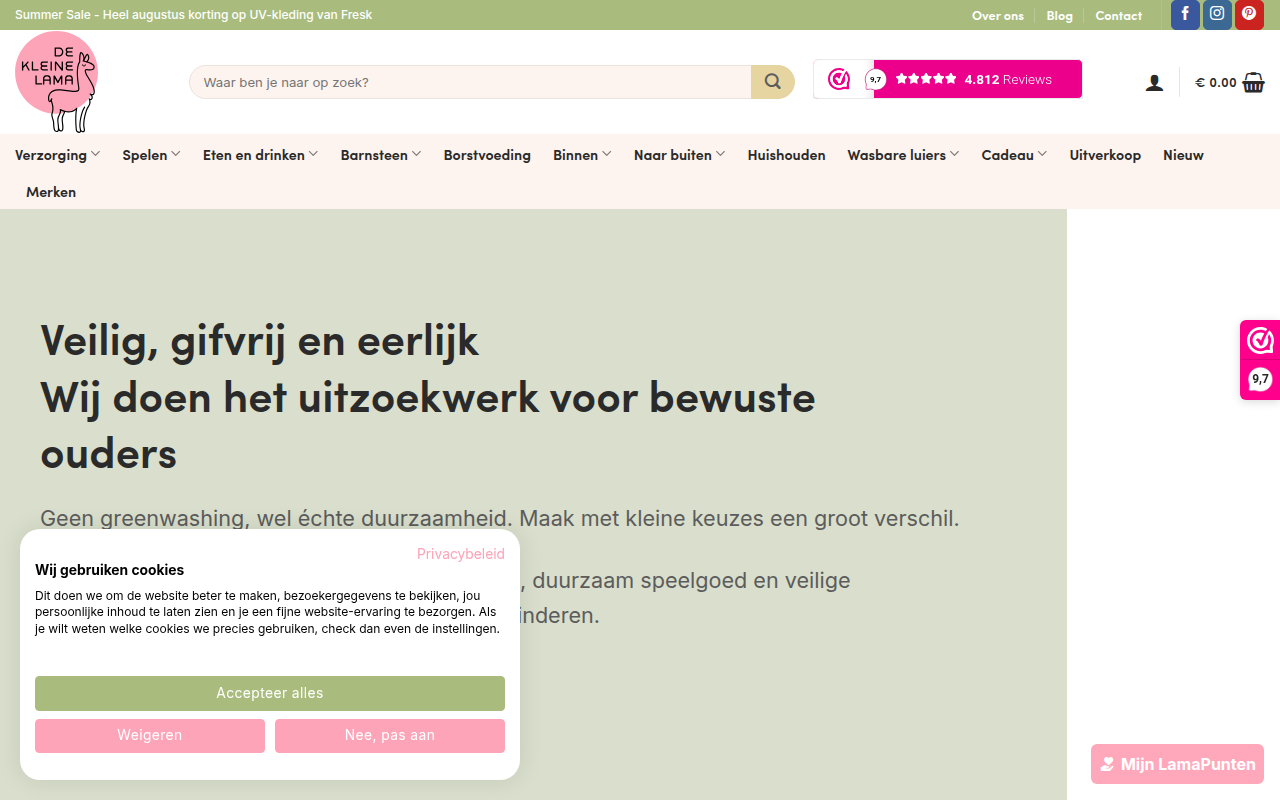Viewport: 1280px width, 800px height.
Task: Choose Nee, pas aan cookie settings
Action: [x=390, y=736]
